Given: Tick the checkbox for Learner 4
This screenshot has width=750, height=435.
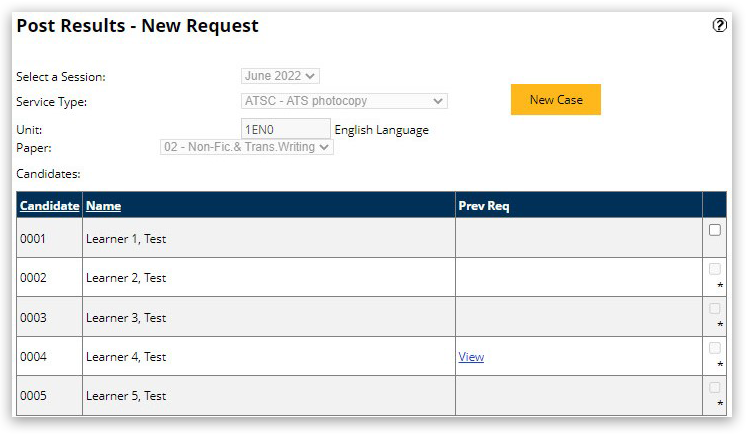Looking at the screenshot, I should 715,348.
